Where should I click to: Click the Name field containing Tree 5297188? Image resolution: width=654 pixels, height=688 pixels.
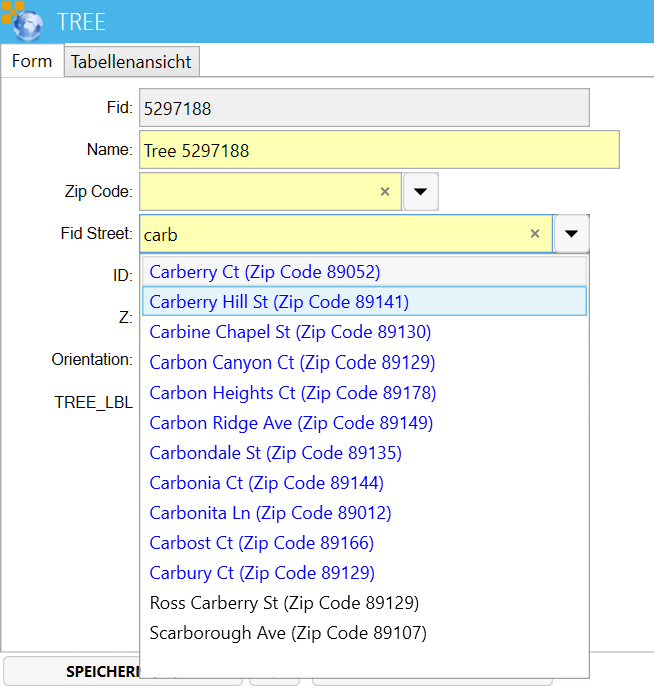(379, 150)
